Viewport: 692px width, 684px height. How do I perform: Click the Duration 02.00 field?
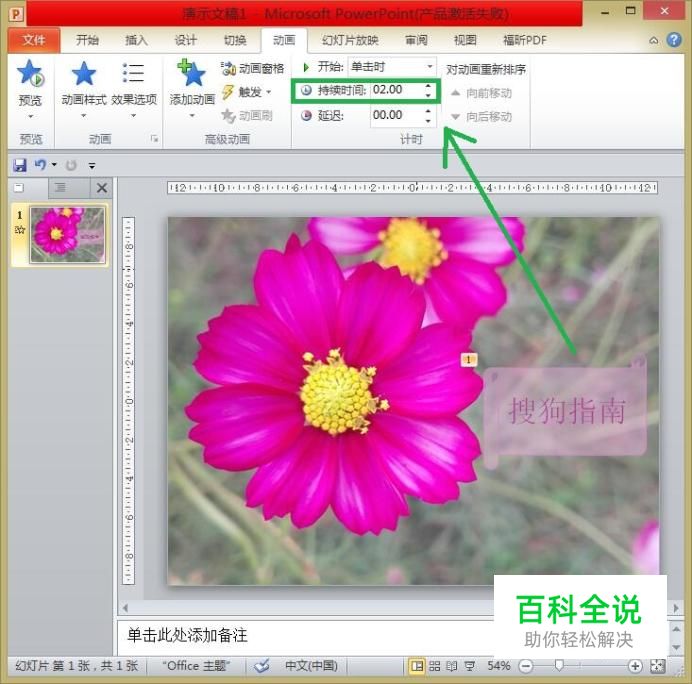[x=396, y=90]
